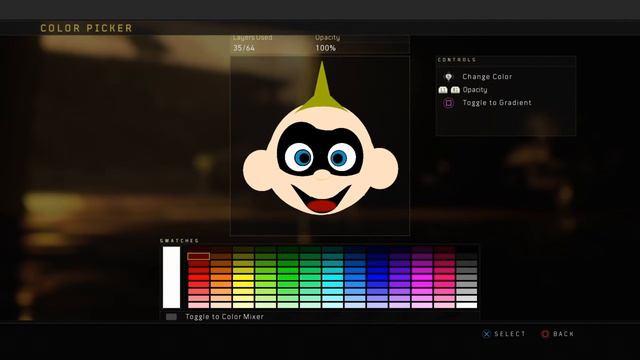Click the COLOR PICKER screen title
640x360 pixels.
click(87, 28)
